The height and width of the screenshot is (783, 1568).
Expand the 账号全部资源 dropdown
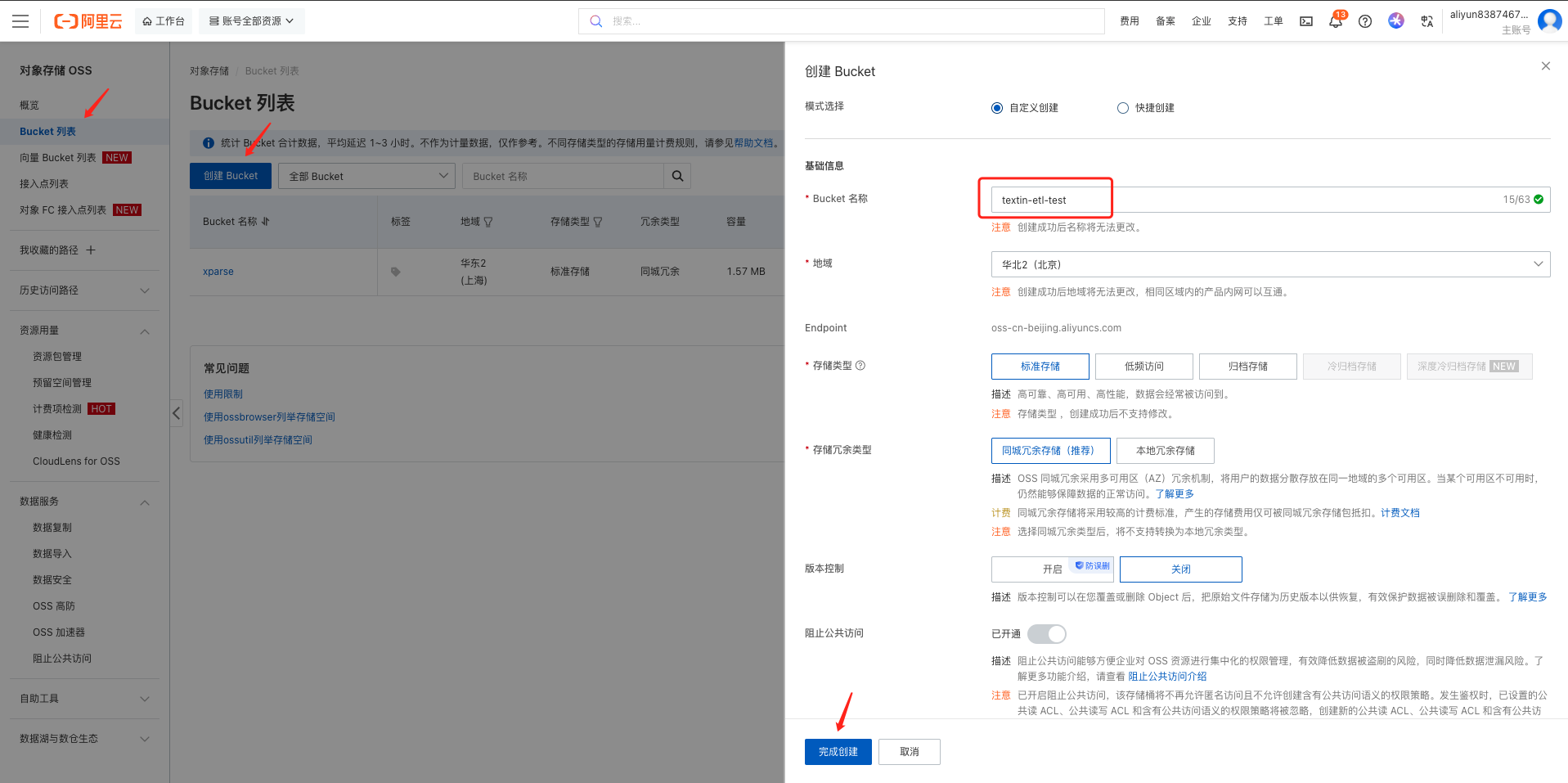[251, 21]
